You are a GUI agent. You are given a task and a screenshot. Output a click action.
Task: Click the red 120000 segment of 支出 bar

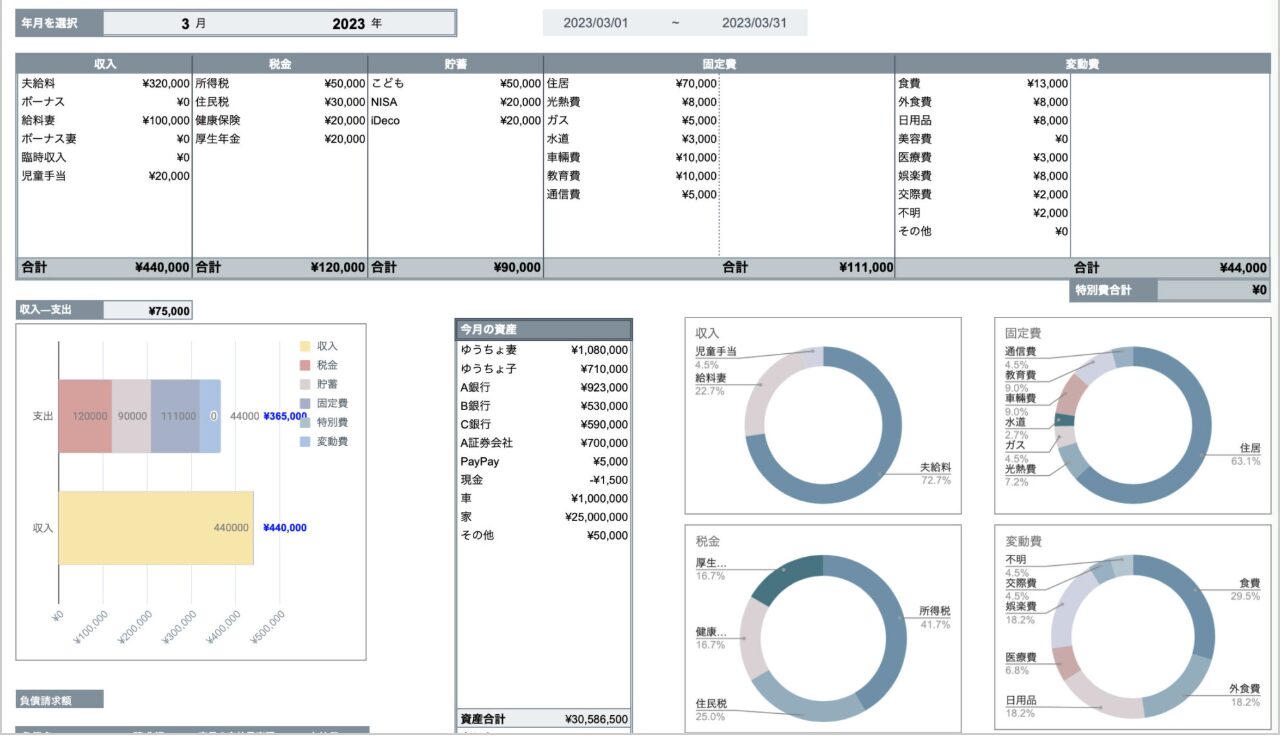(x=85, y=416)
